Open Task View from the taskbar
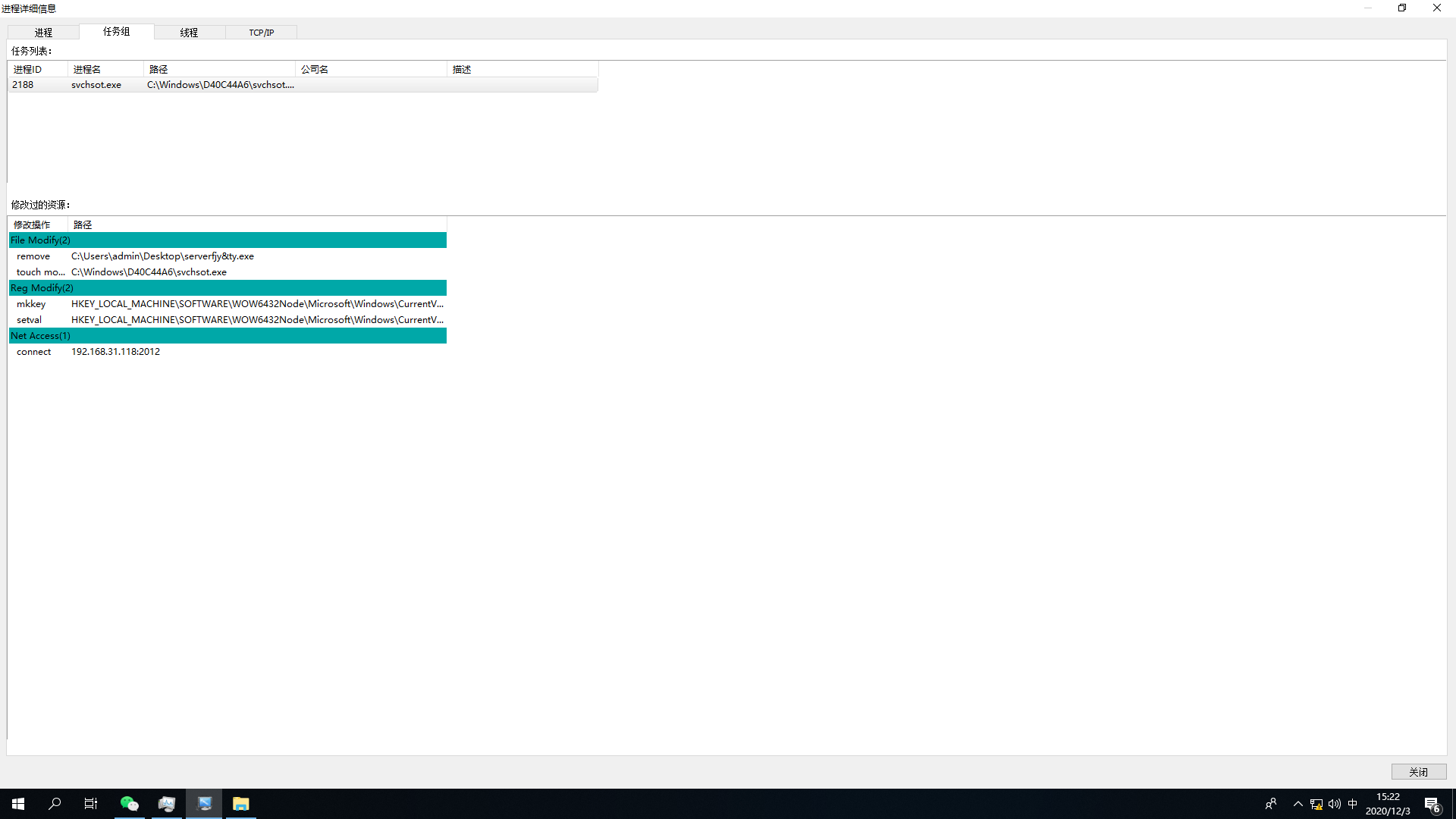Screen dimensions: 1456x819 [x=91, y=804]
